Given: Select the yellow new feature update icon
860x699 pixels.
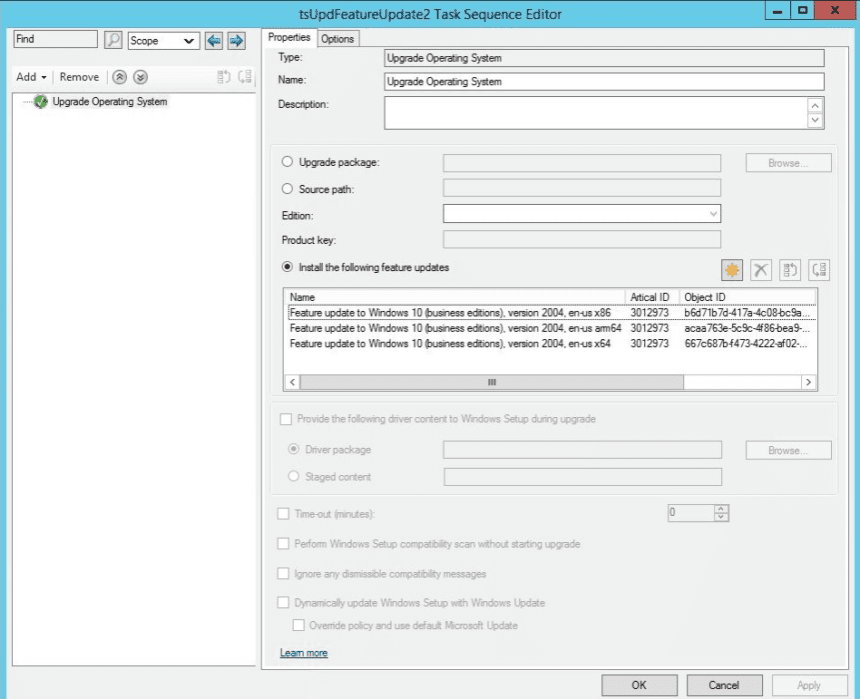Looking at the screenshot, I should pos(732,267).
